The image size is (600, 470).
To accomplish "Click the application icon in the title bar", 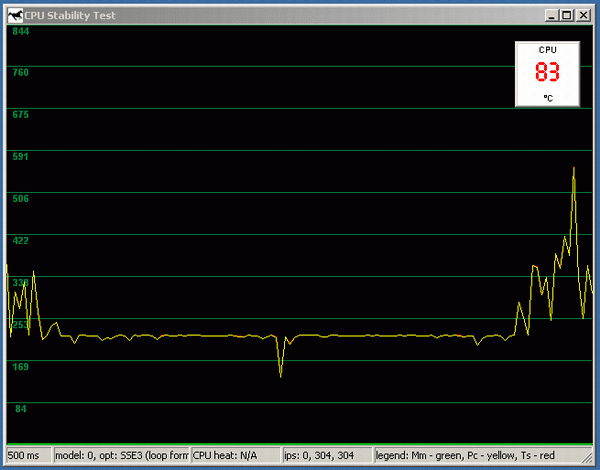I will pyautogui.click(x=13, y=15).
